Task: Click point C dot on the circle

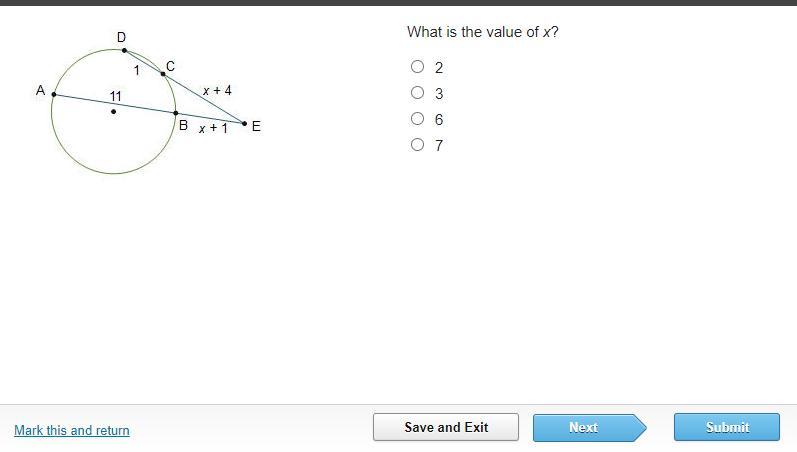Action: pyautogui.click(x=163, y=74)
